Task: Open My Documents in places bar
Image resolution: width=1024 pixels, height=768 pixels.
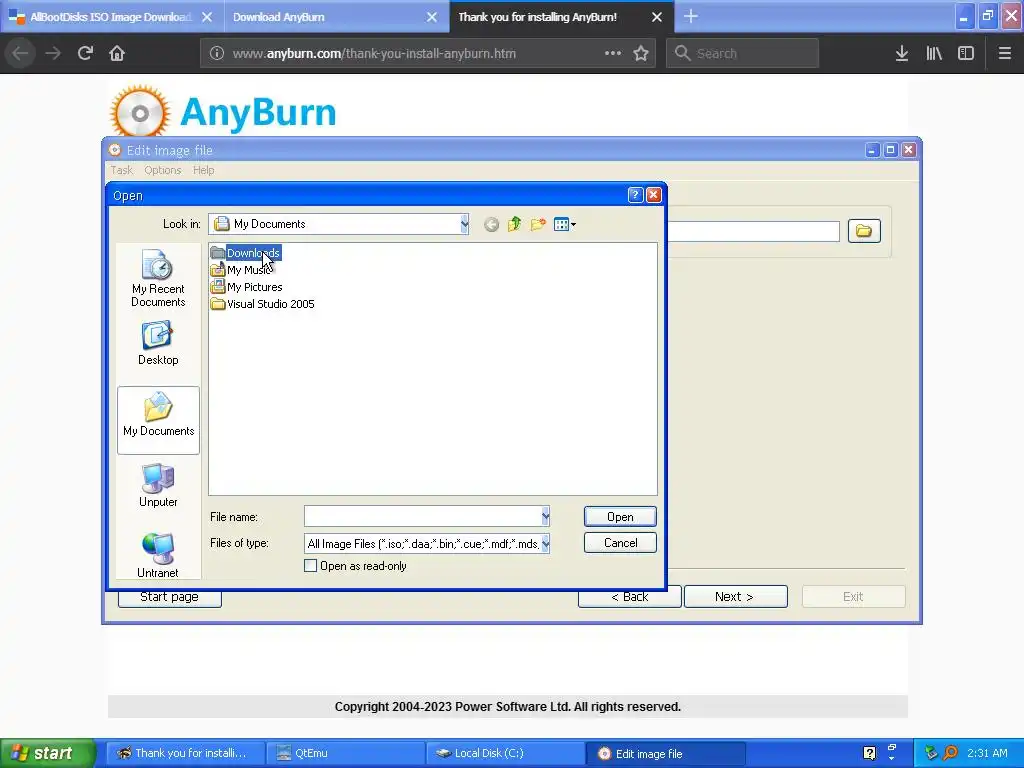Action: point(159,419)
